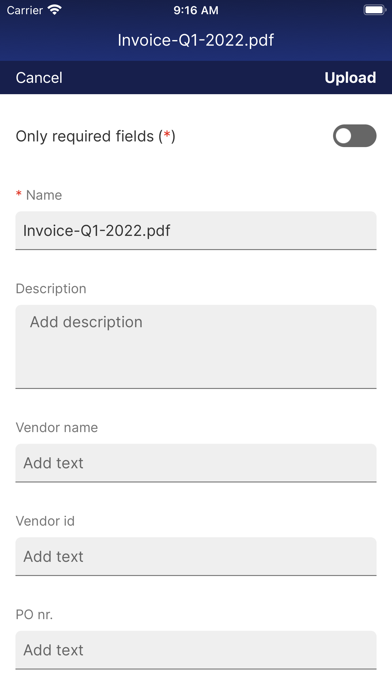
Task: Focus the Name input field
Action: (x=196, y=230)
